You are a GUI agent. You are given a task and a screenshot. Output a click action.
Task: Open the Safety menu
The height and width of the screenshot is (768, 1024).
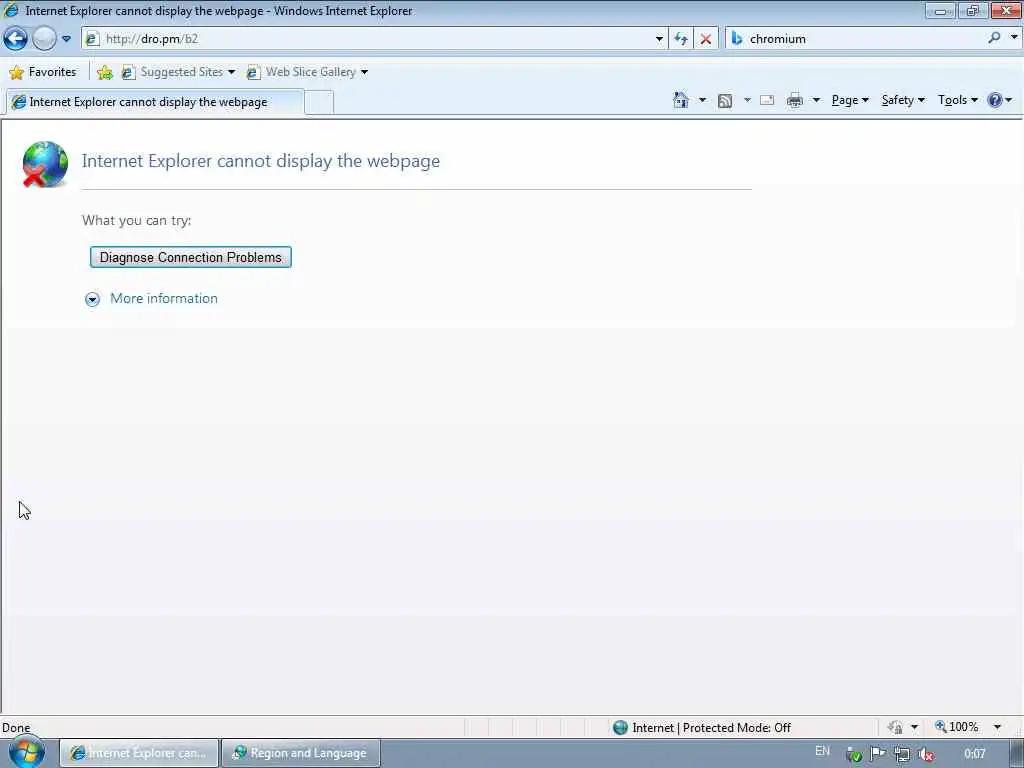903,100
